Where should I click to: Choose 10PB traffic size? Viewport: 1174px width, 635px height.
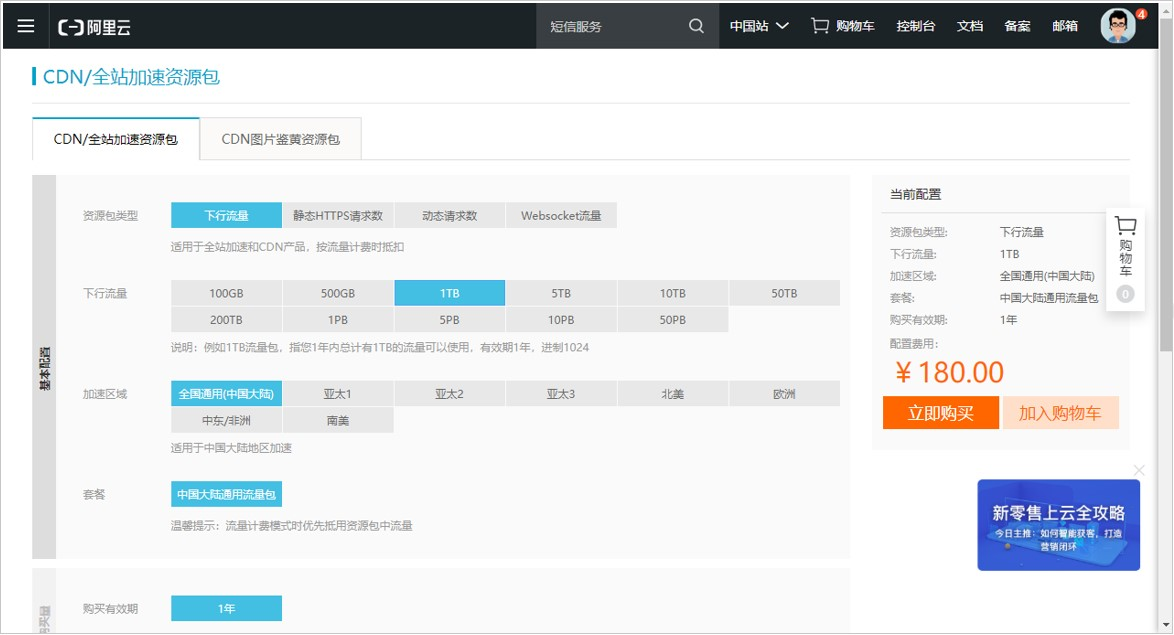[561, 320]
